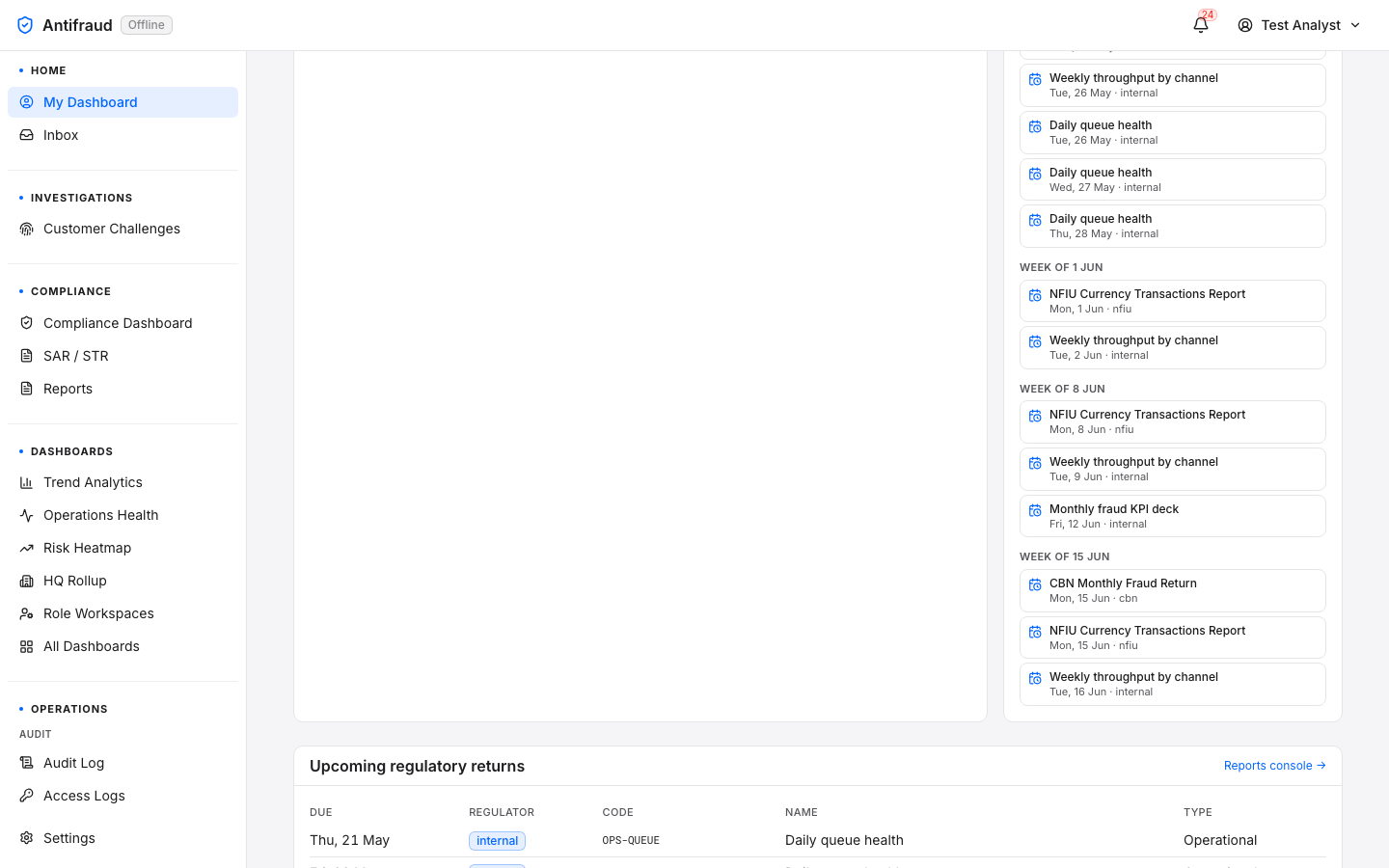The width and height of the screenshot is (1389, 868).
Task: Open Weekly throughput by channel, 16 Jun
Action: point(1172,684)
